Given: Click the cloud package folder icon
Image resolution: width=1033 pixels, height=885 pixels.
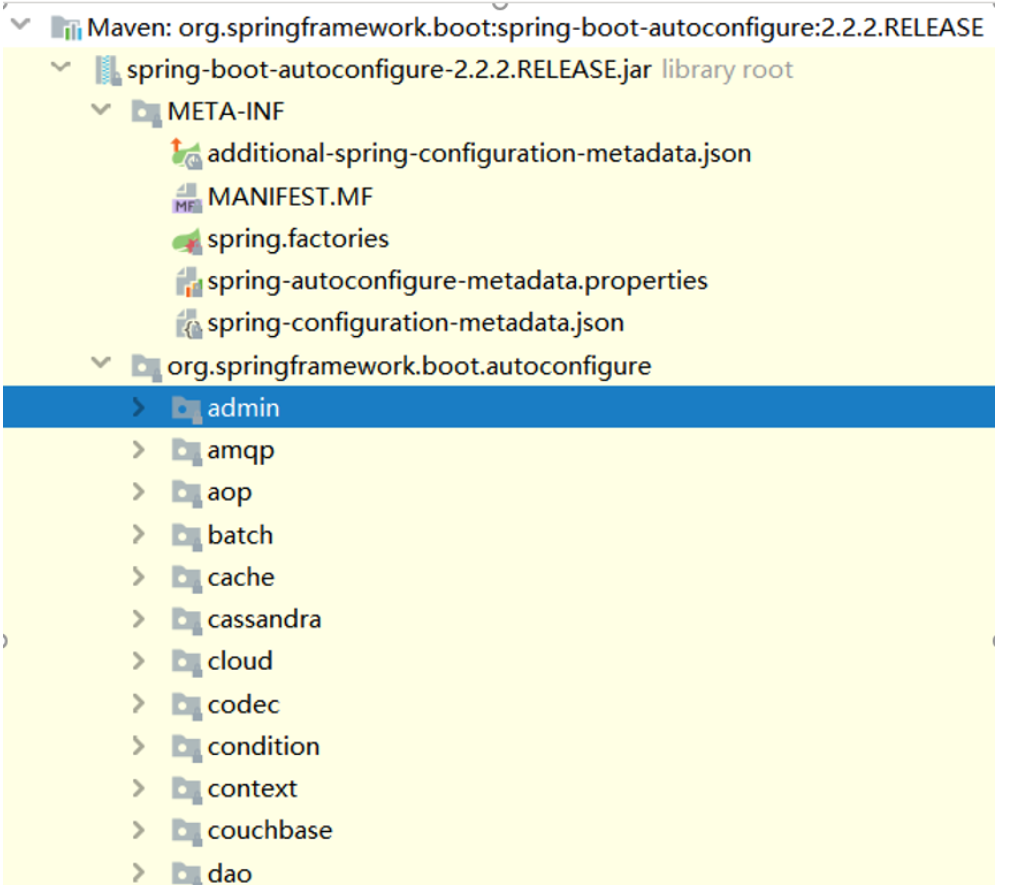Looking at the screenshot, I should click(186, 663).
